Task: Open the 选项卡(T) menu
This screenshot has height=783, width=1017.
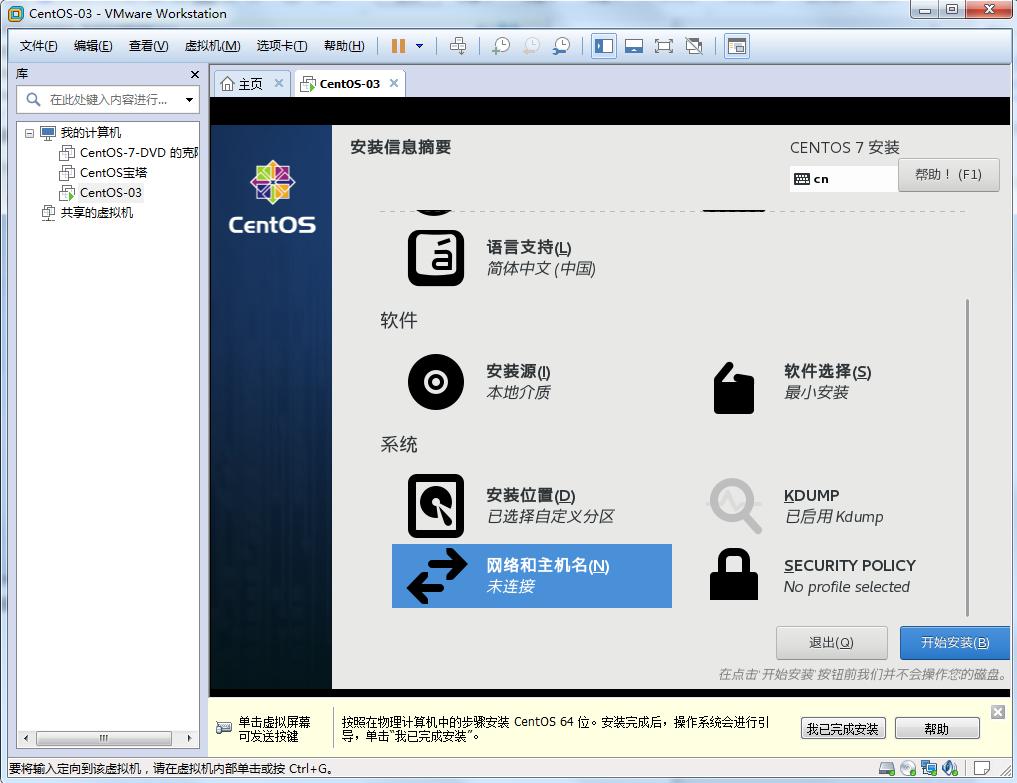Action: 281,46
